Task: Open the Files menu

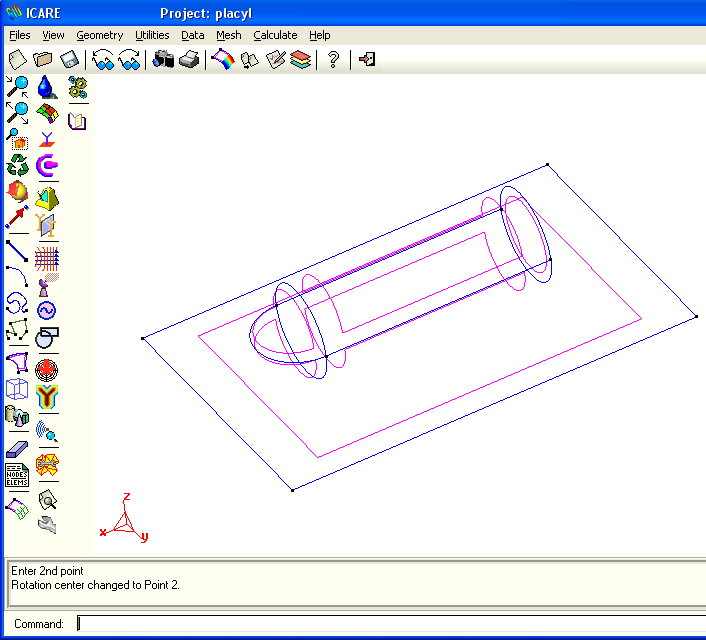Action: (x=20, y=35)
